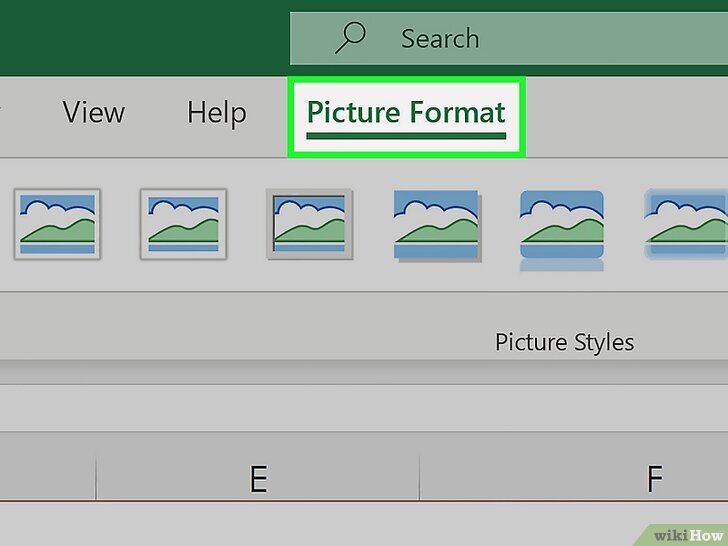Apply Soft Edge Rectangle picture style
The image size is (728, 546).
(686, 225)
